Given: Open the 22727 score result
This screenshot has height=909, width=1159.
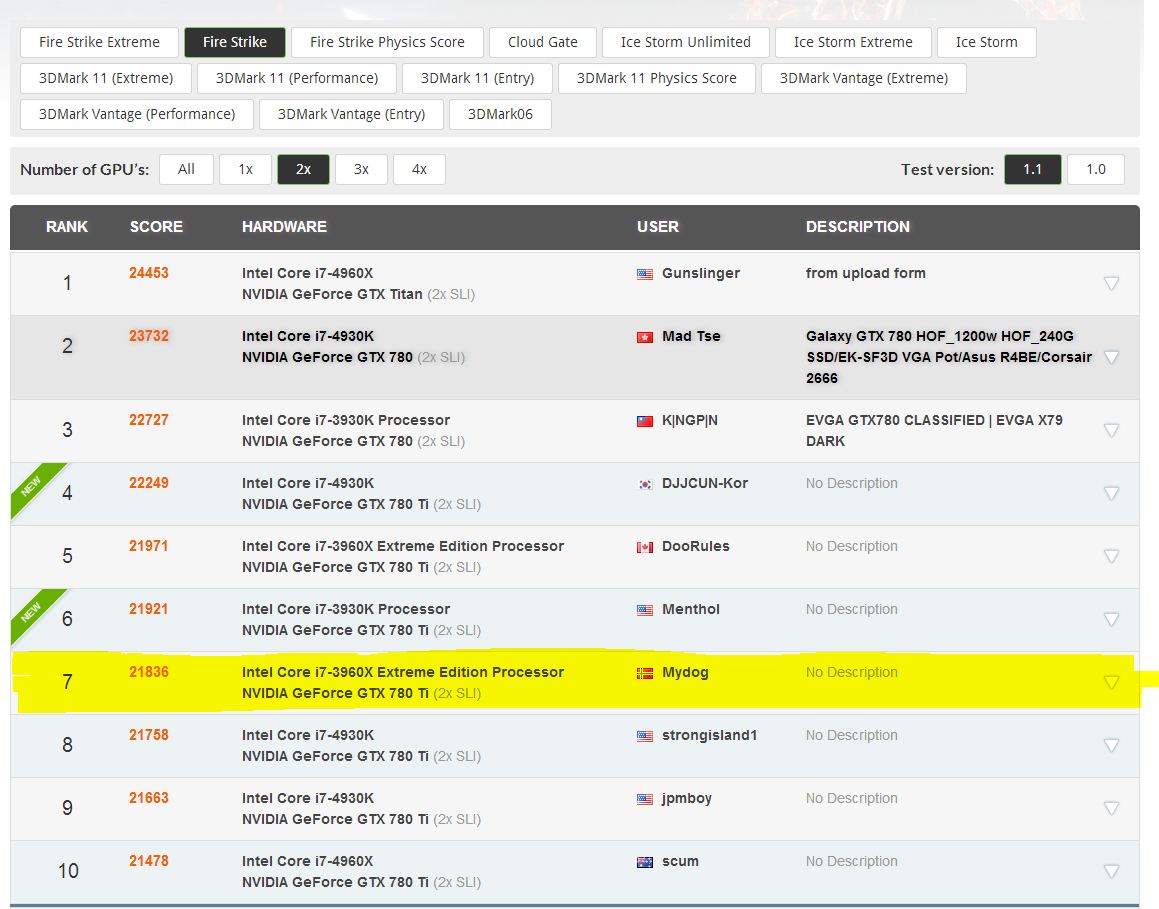Looking at the screenshot, I should pyautogui.click(x=149, y=420).
